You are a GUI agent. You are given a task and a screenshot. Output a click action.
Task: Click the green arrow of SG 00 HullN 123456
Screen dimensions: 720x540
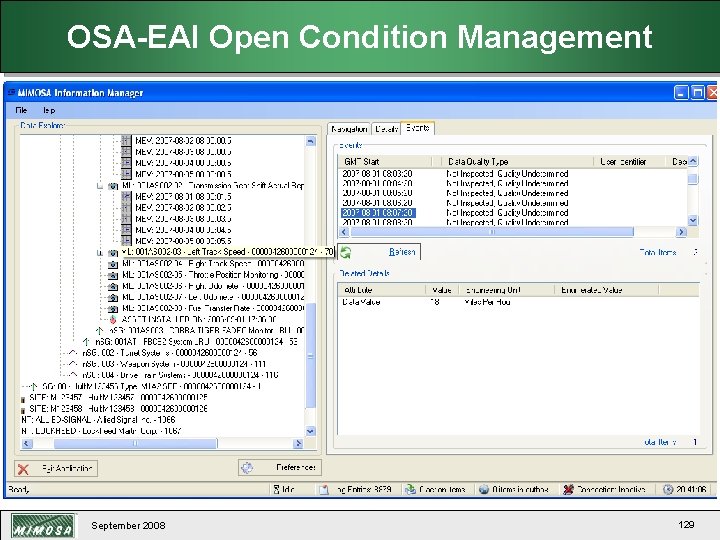[x=33, y=386]
